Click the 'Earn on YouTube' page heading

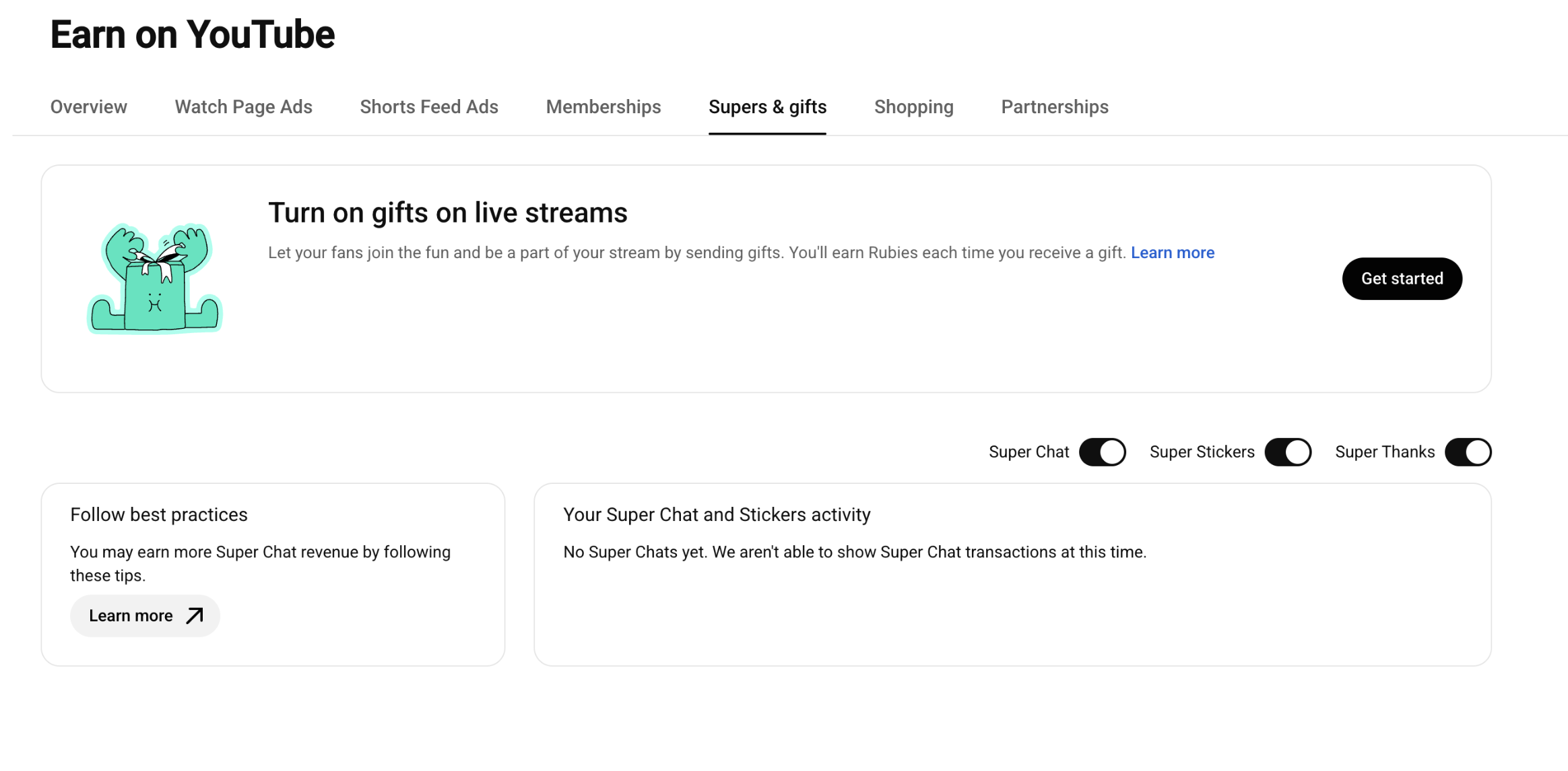pyautogui.click(x=192, y=34)
